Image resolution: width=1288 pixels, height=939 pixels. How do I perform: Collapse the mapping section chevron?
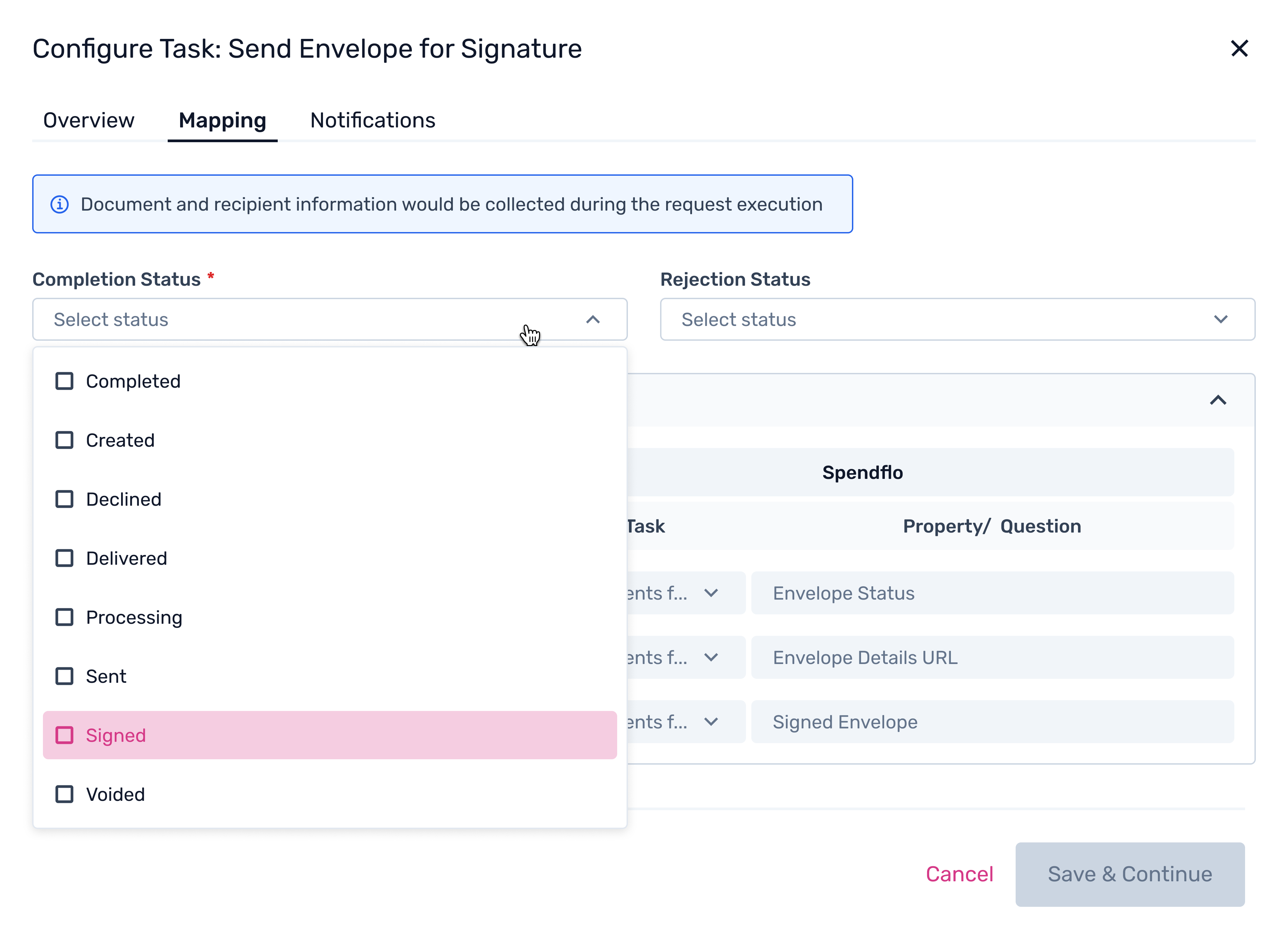coord(1218,400)
